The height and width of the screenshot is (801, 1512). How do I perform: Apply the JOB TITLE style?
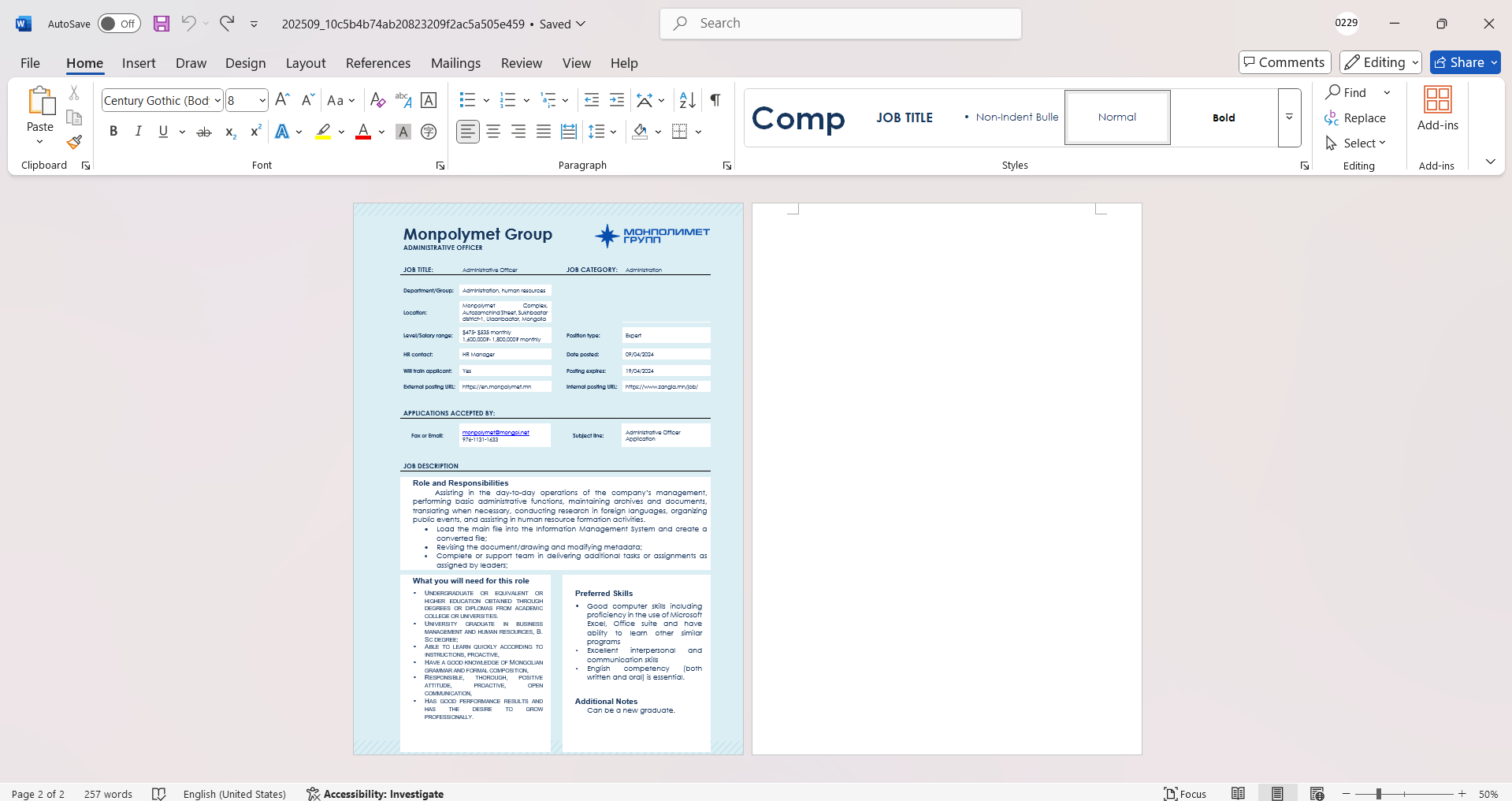pos(905,117)
